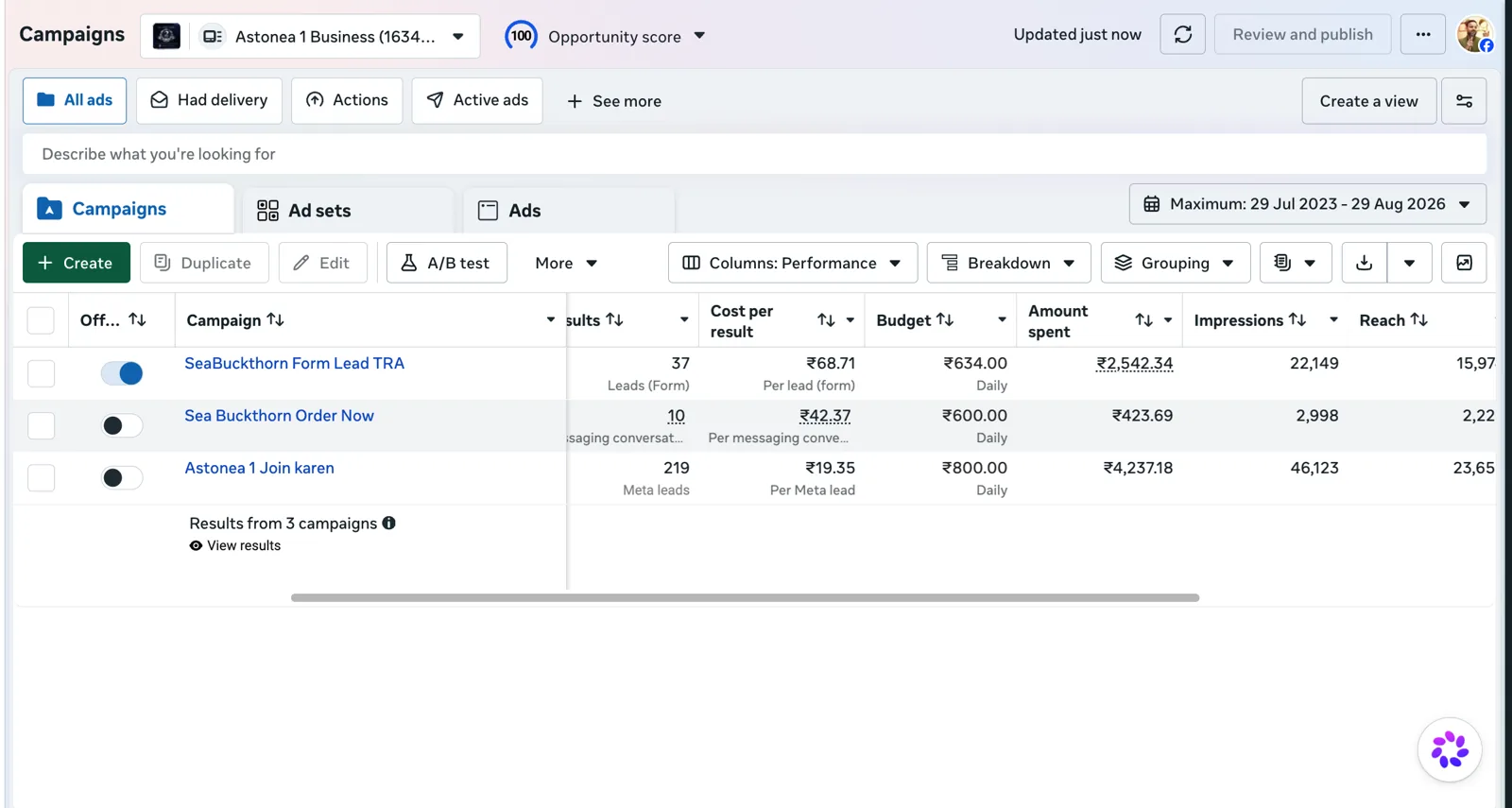Image resolution: width=1512 pixels, height=808 pixels.
Task: Select all campaigns header checkbox
Action: click(41, 320)
